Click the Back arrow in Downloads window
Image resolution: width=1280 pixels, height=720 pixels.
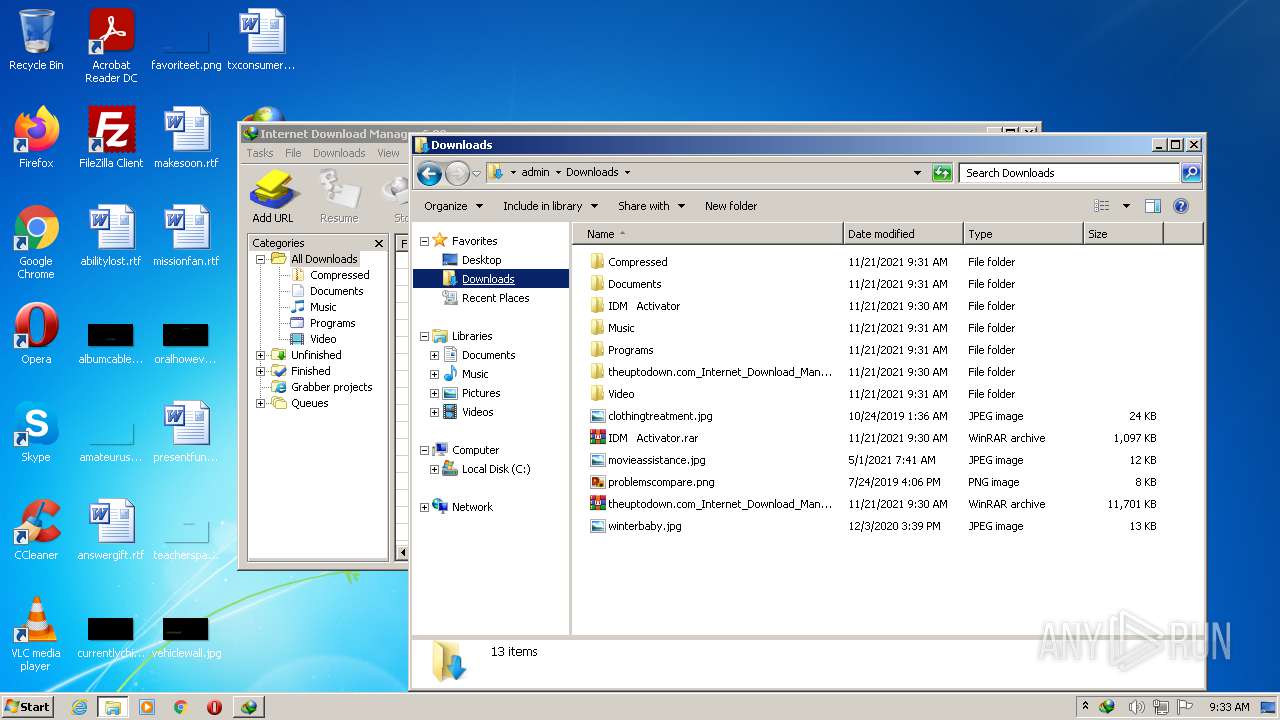tap(430, 173)
